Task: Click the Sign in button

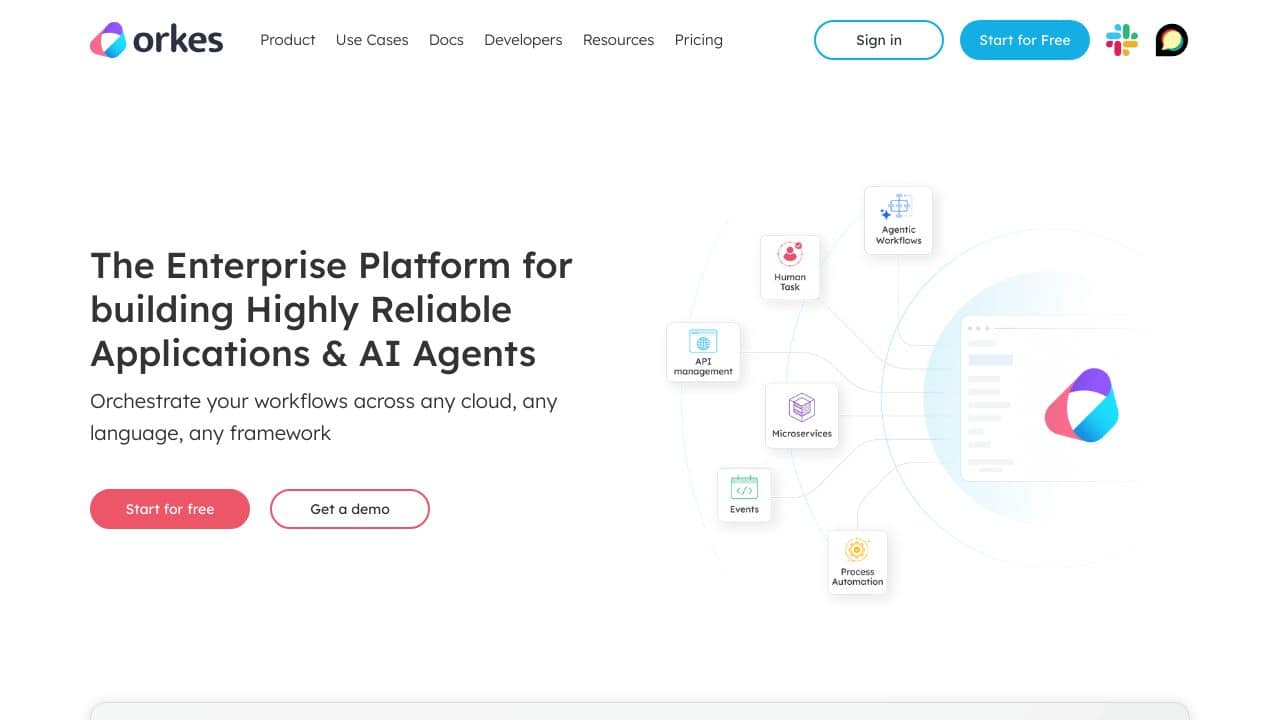Action: tap(879, 40)
